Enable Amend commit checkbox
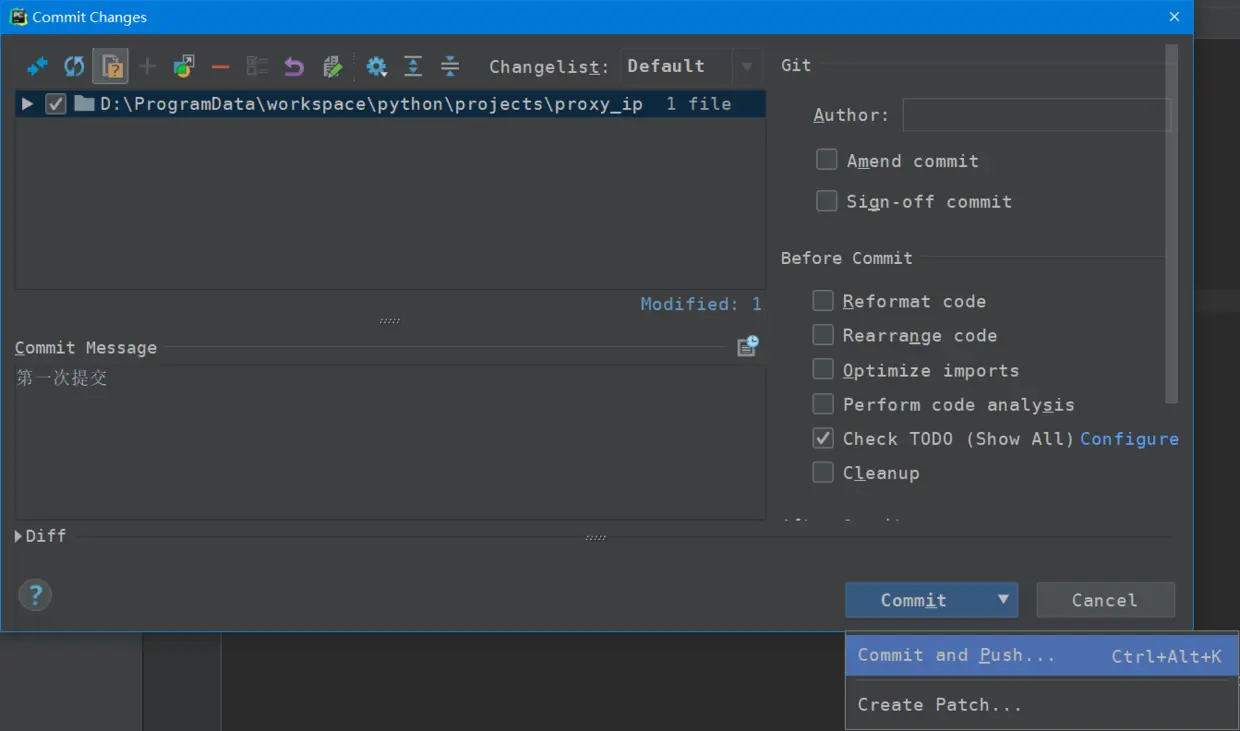The image size is (1240, 731). tap(826, 160)
